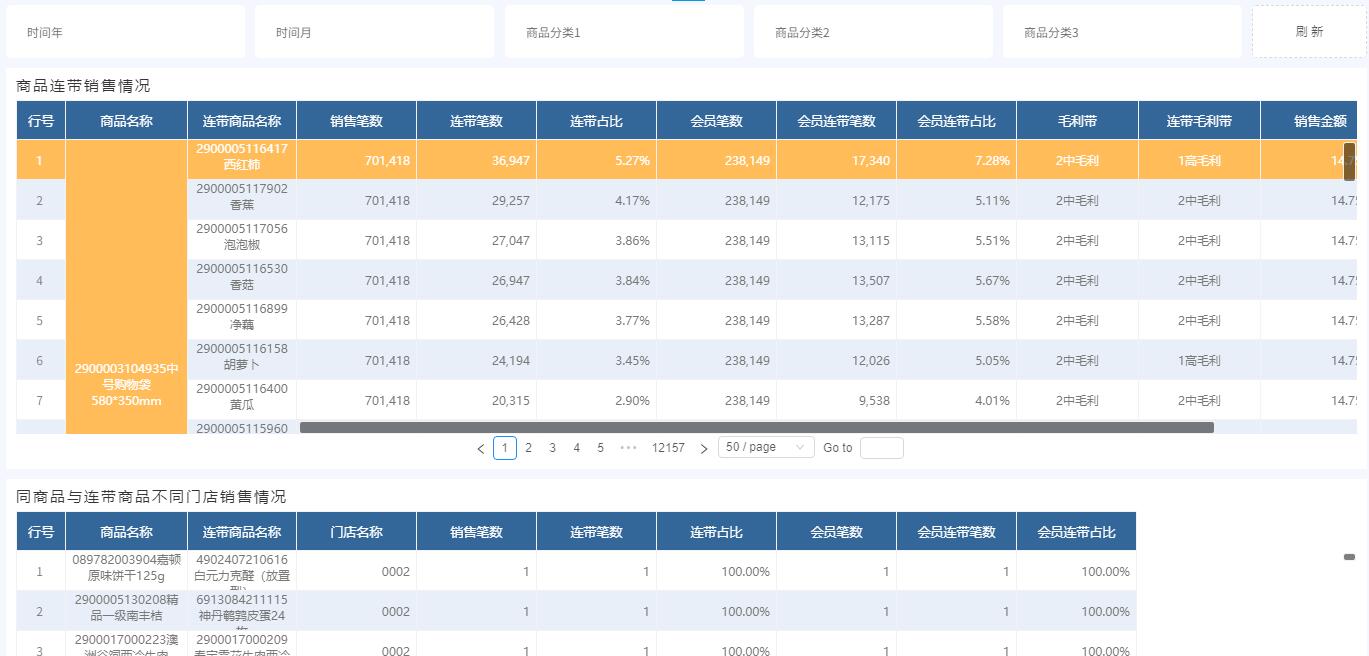Click the 销售笔数 column header
The height and width of the screenshot is (656, 1369).
click(357, 119)
